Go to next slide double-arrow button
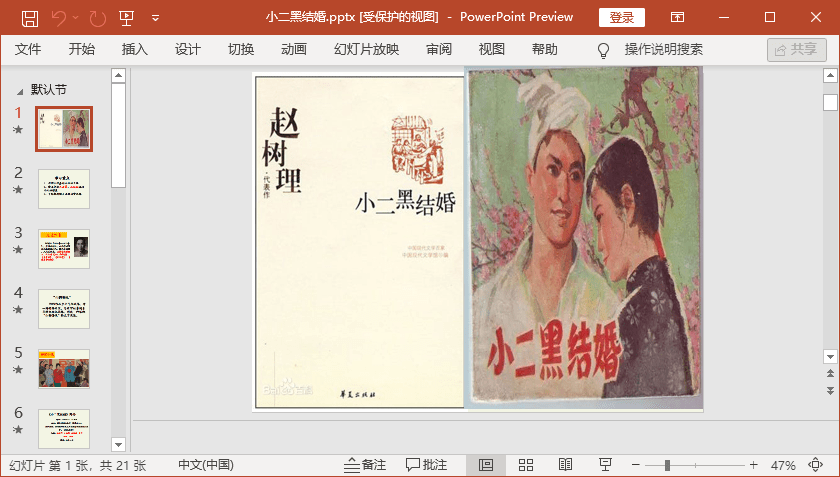 [830, 391]
